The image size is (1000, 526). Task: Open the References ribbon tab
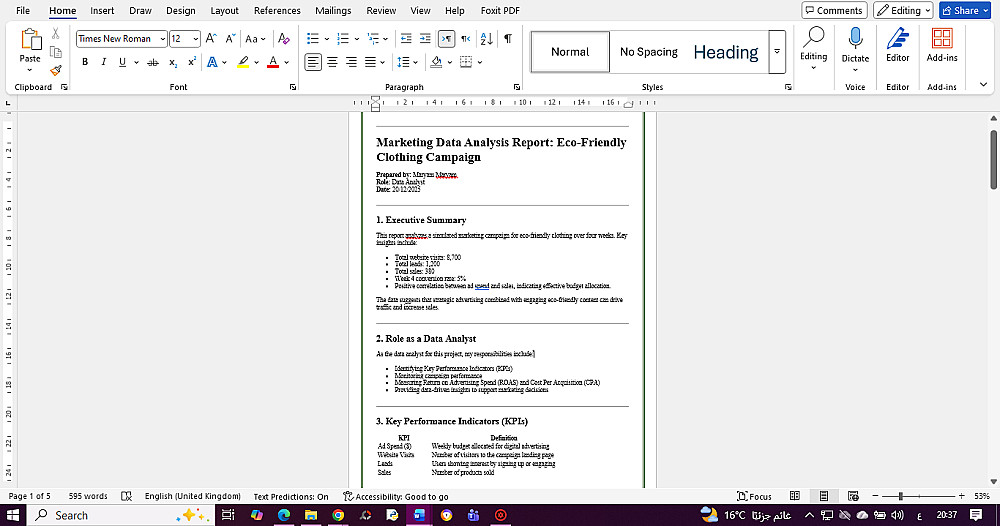click(277, 11)
